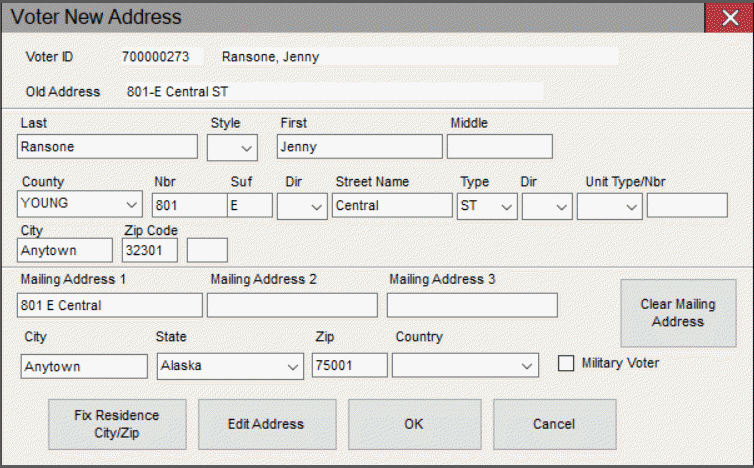754x468 pixels.
Task: Expand the Dir dropdown after Type
Action: [547, 207]
